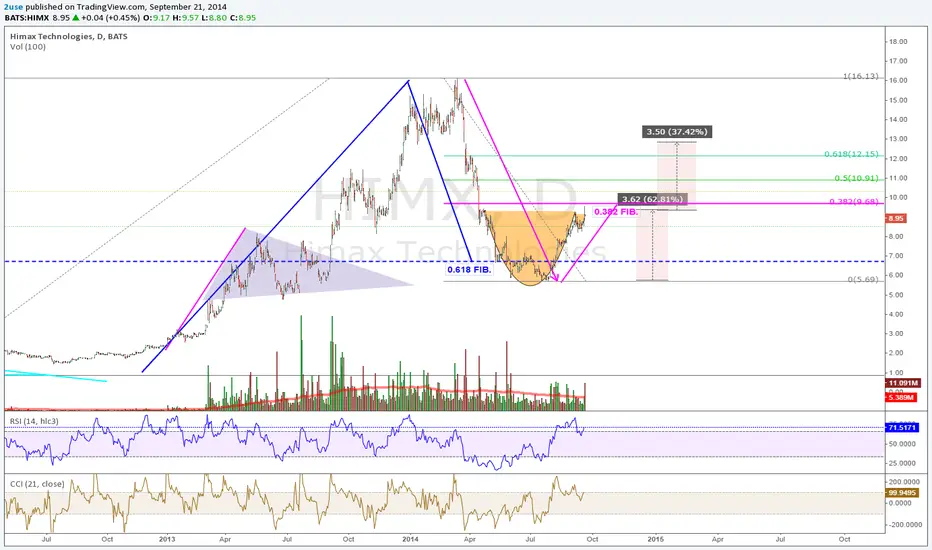932x550 pixels.
Task: Click the 99.9495 CCI value tag
Action: [902, 493]
